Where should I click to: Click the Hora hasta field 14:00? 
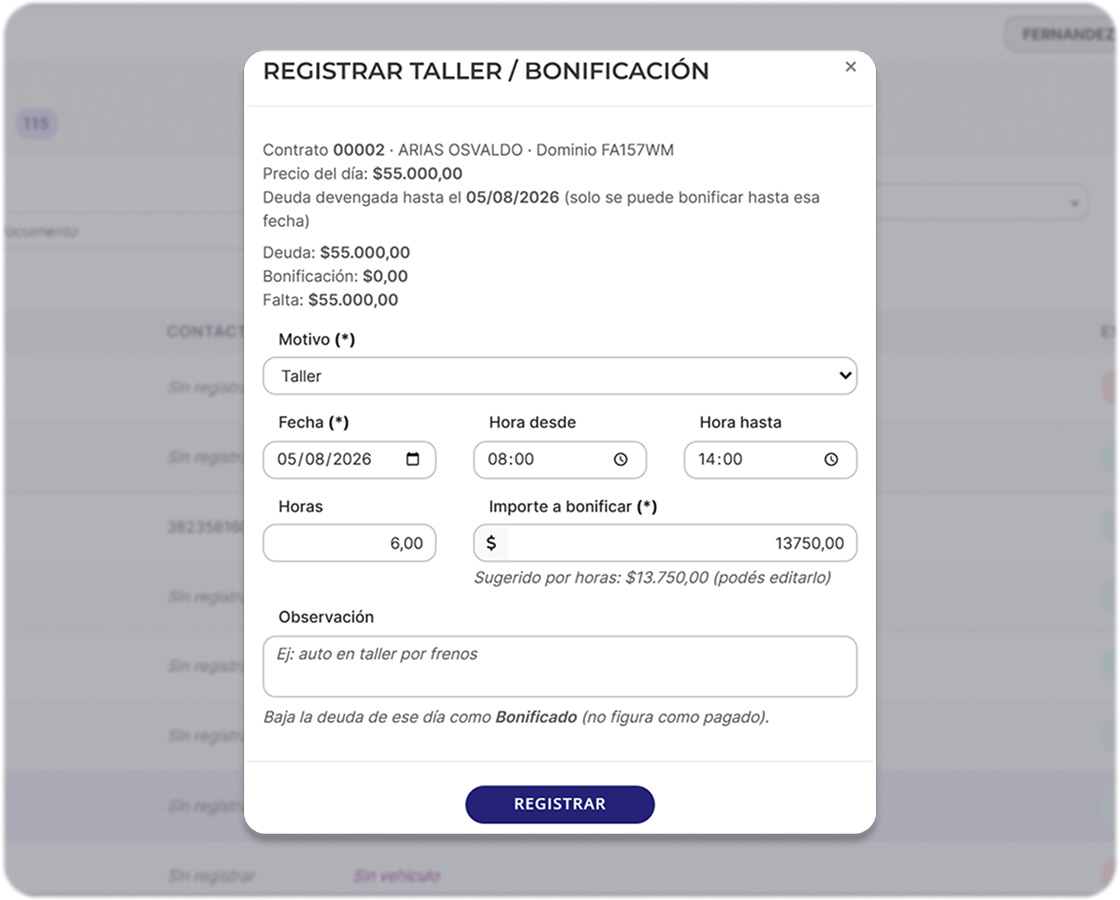770,460
